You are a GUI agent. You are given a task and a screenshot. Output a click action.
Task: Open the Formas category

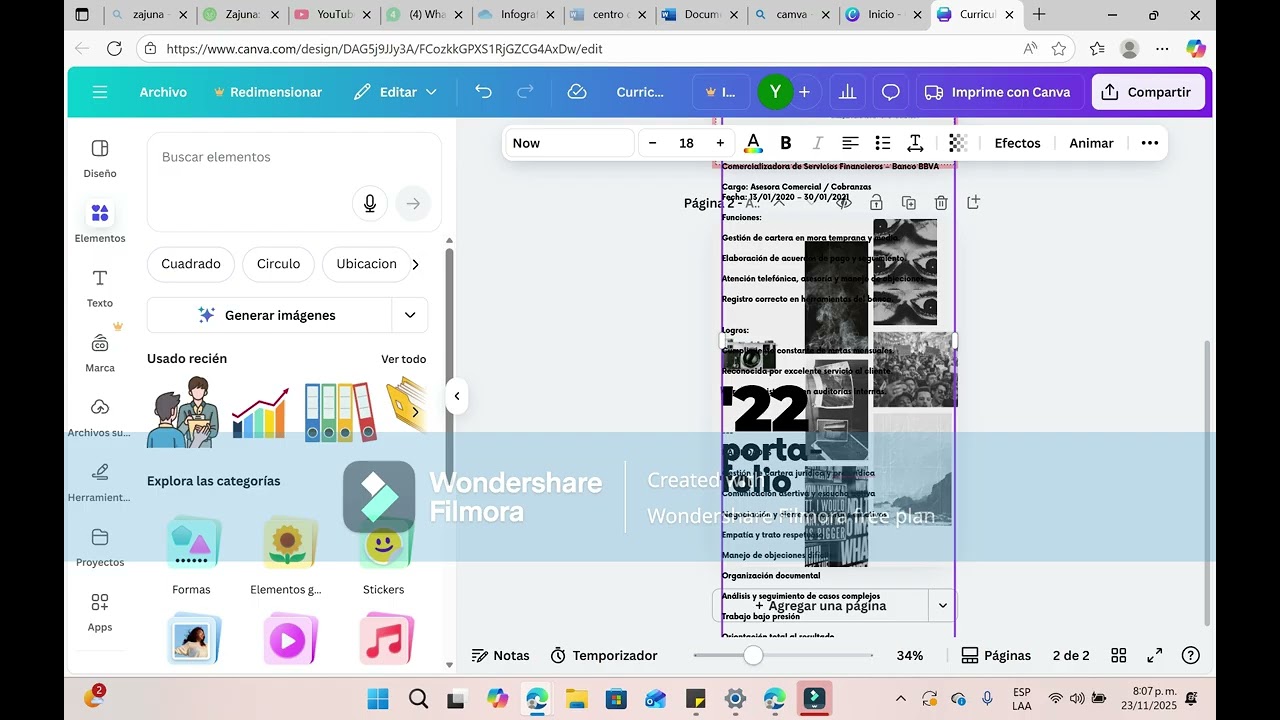point(191,556)
